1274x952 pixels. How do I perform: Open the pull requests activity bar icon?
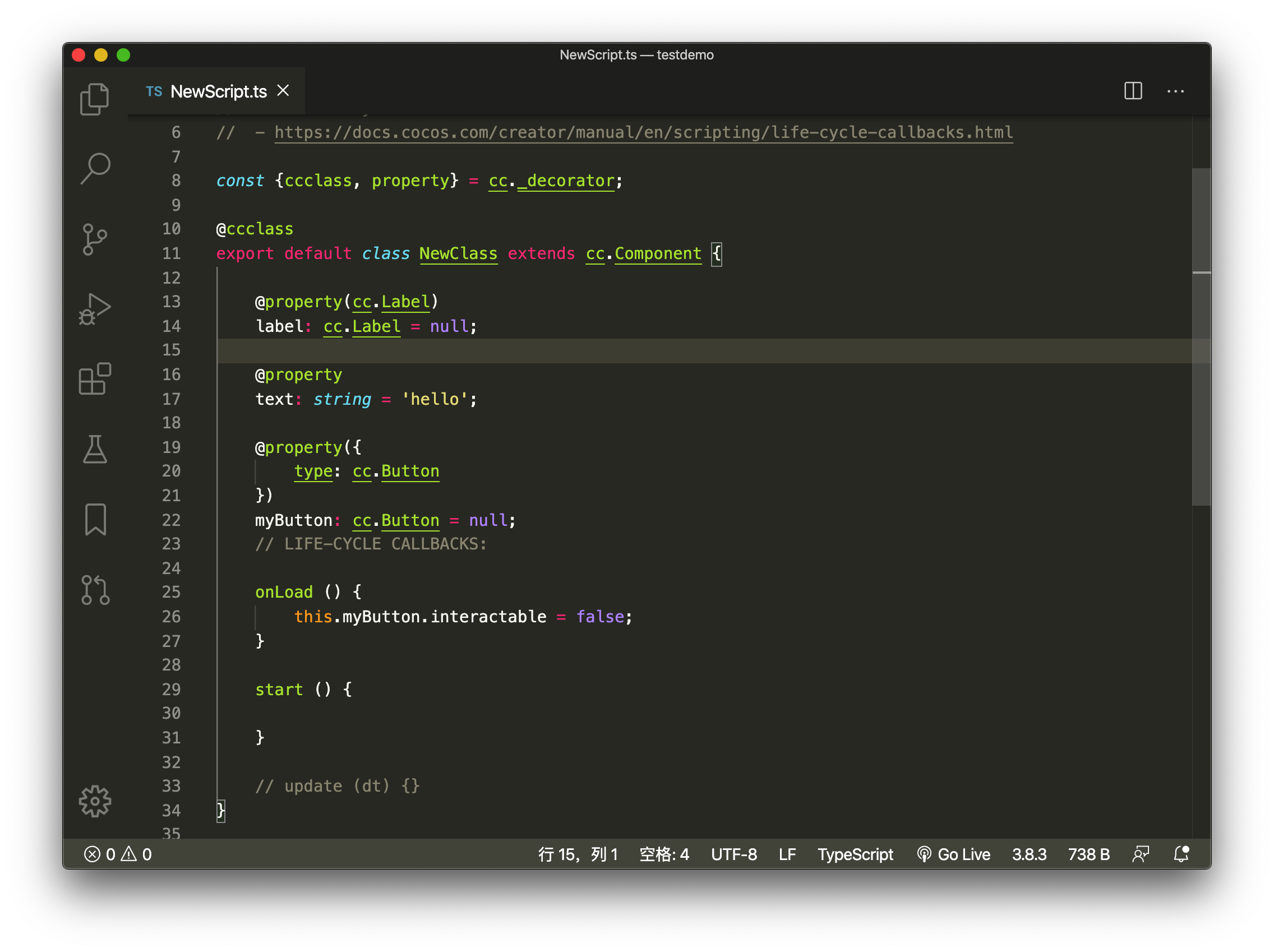[x=94, y=590]
